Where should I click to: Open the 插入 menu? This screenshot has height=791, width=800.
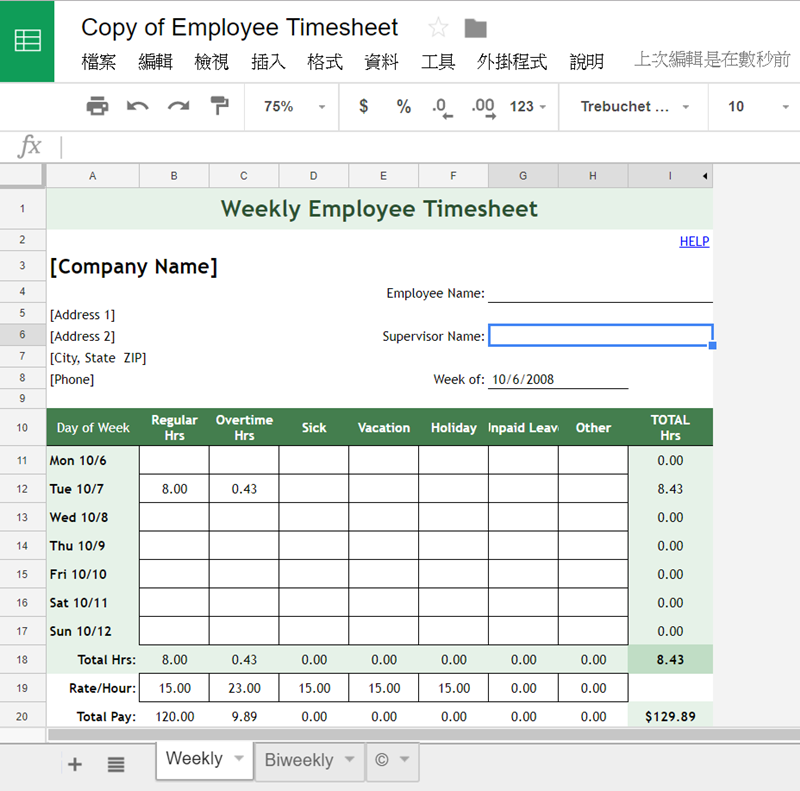(x=268, y=62)
